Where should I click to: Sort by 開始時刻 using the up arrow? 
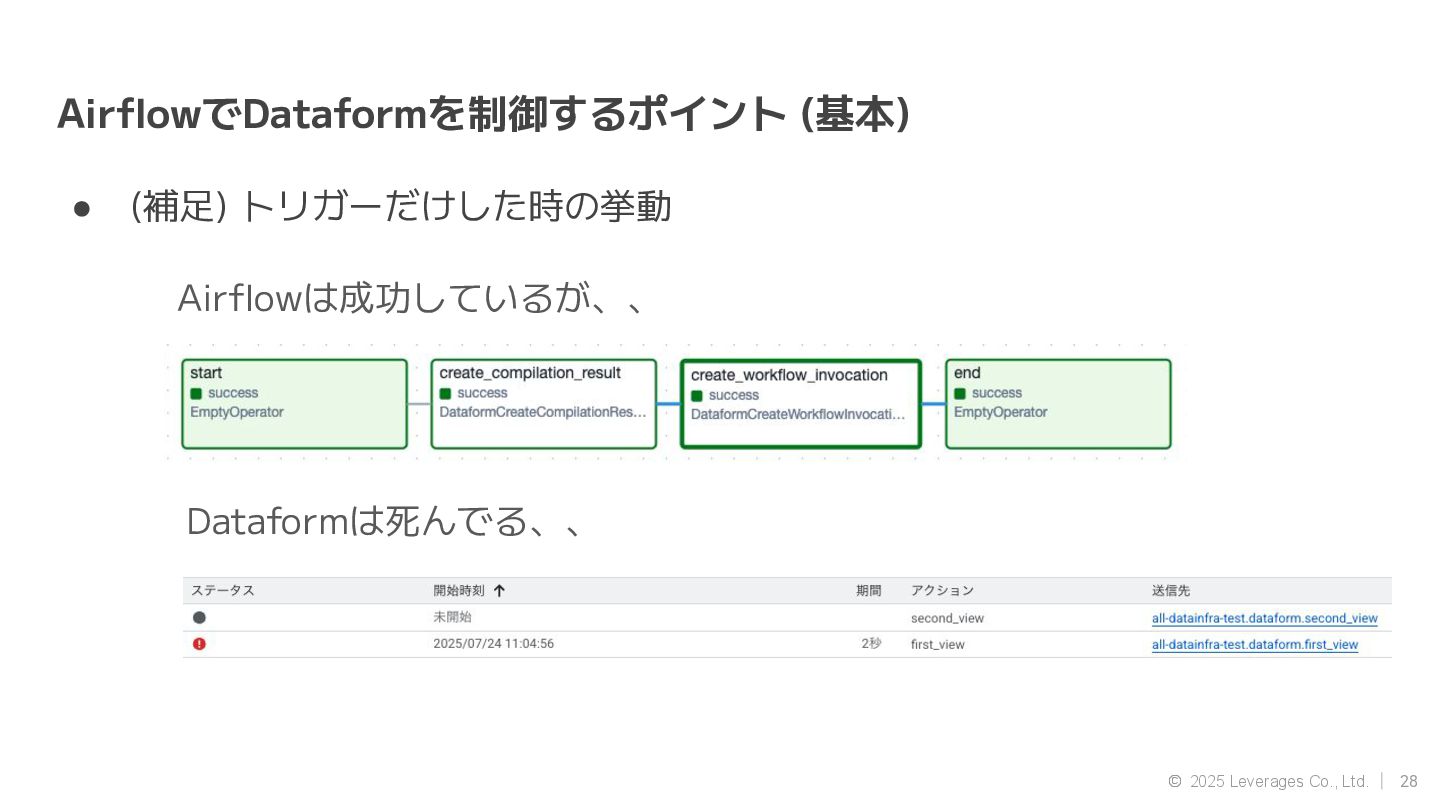click(x=499, y=590)
